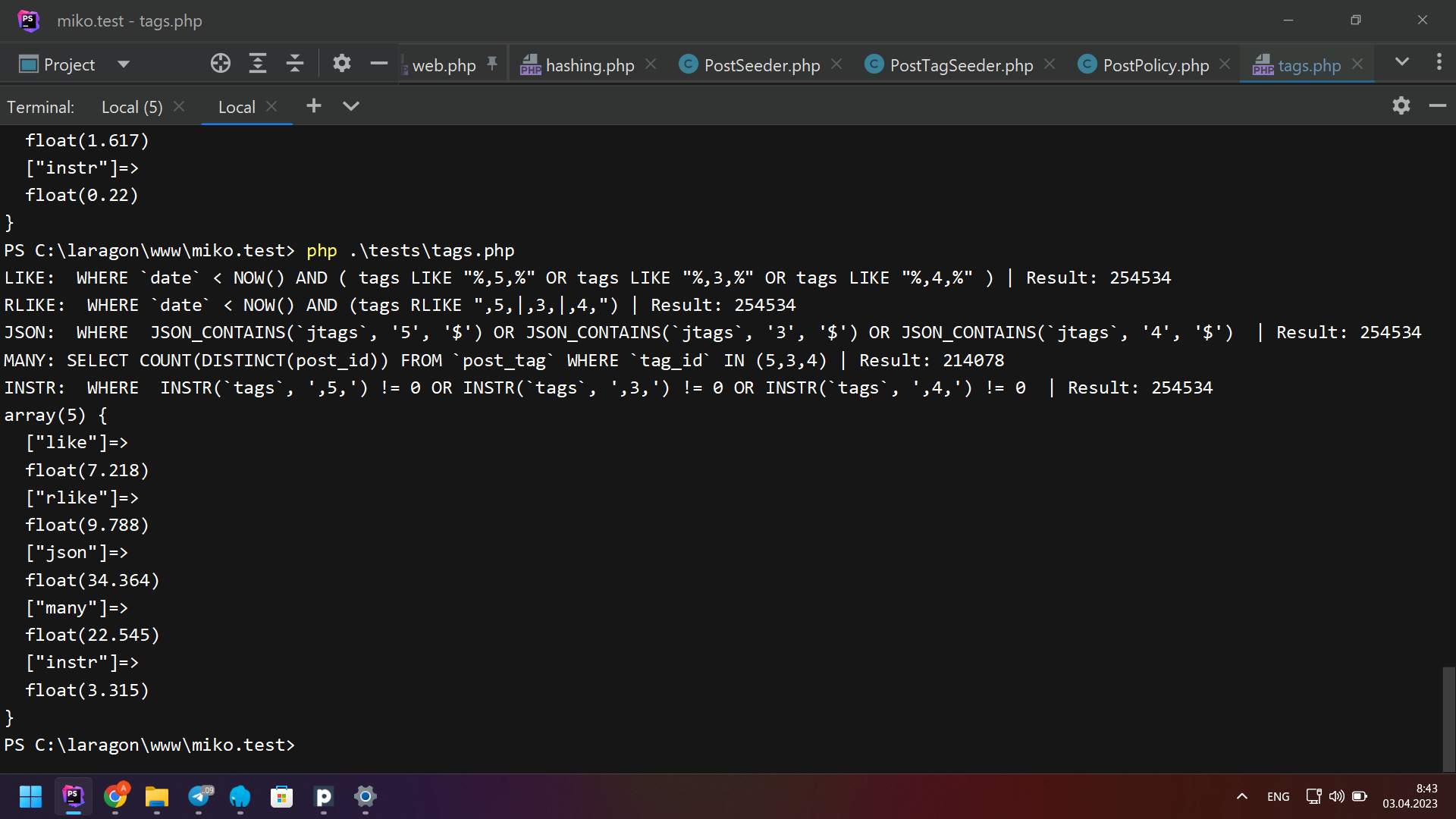Open the volume control in system tray
This screenshot has height=819, width=1456.
tap(1336, 796)
